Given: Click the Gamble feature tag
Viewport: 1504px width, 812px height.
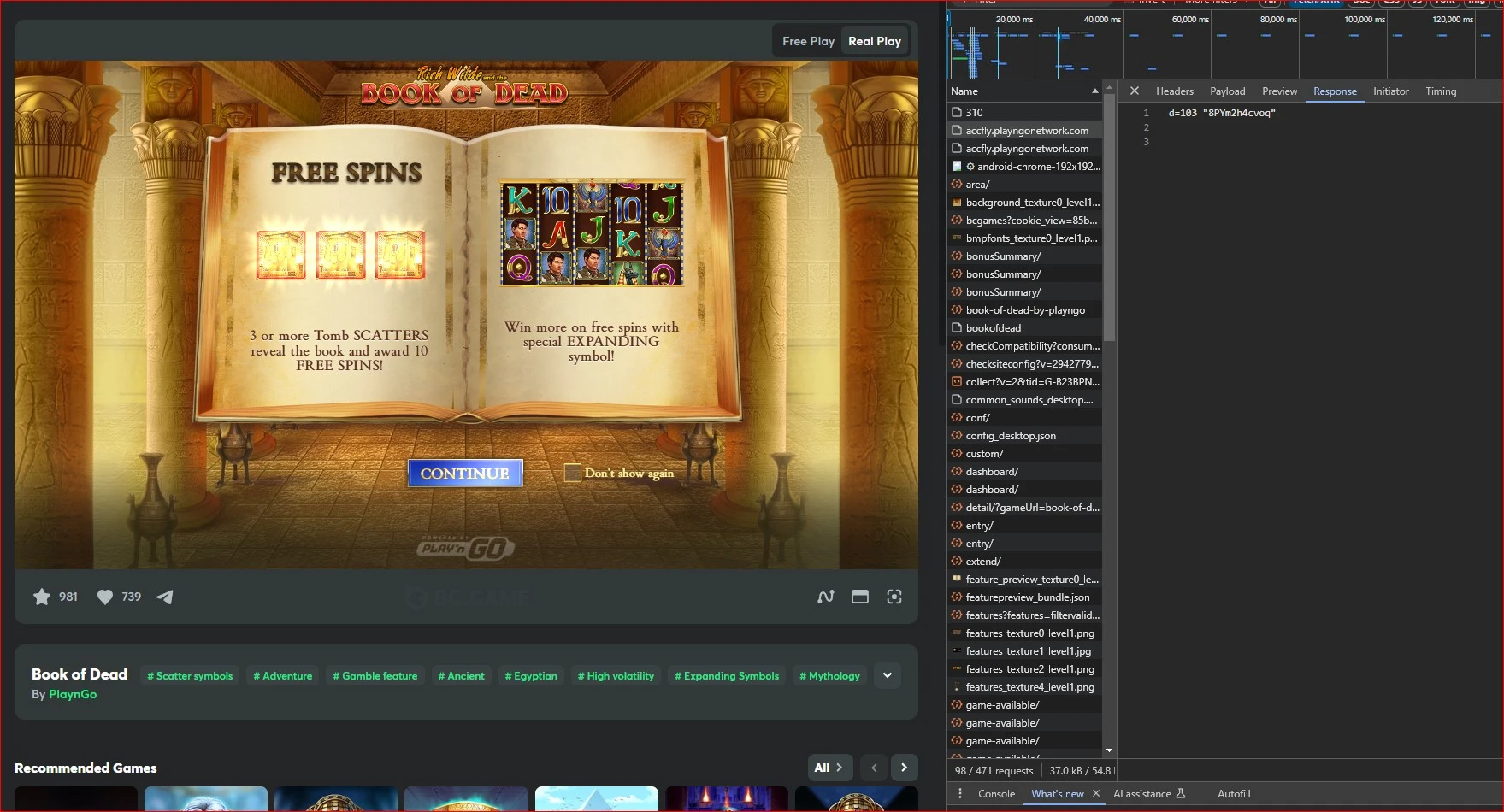Looking at the screenshot, I should [x=375, y=675].
